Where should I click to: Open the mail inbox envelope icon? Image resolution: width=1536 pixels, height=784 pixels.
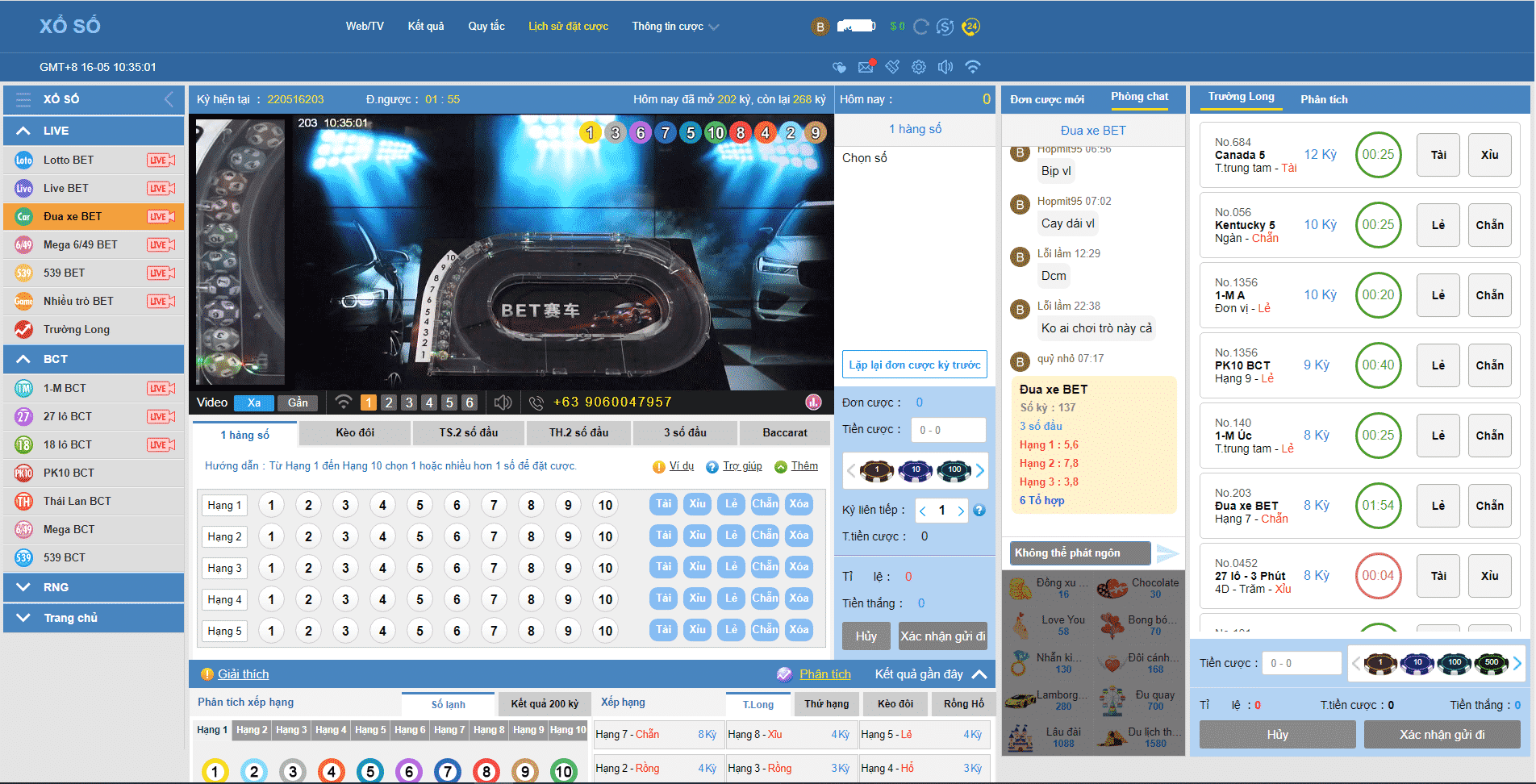866,67
